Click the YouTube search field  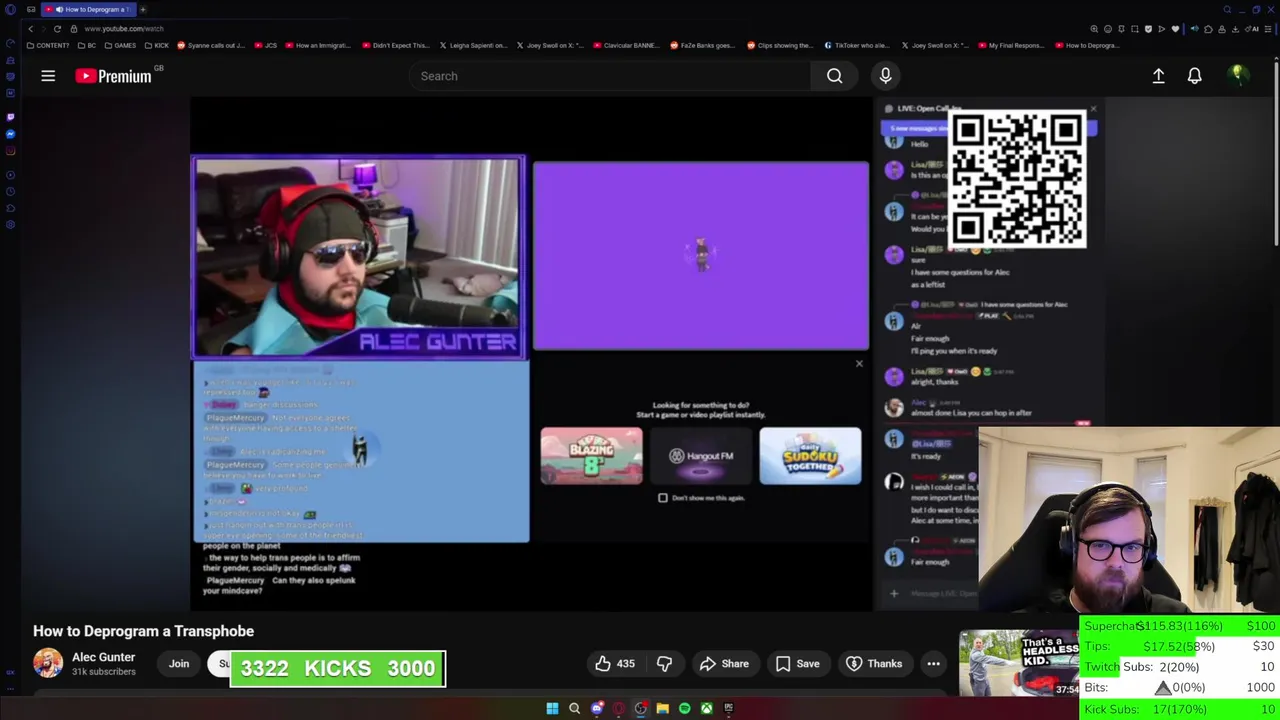coord(610,76)
